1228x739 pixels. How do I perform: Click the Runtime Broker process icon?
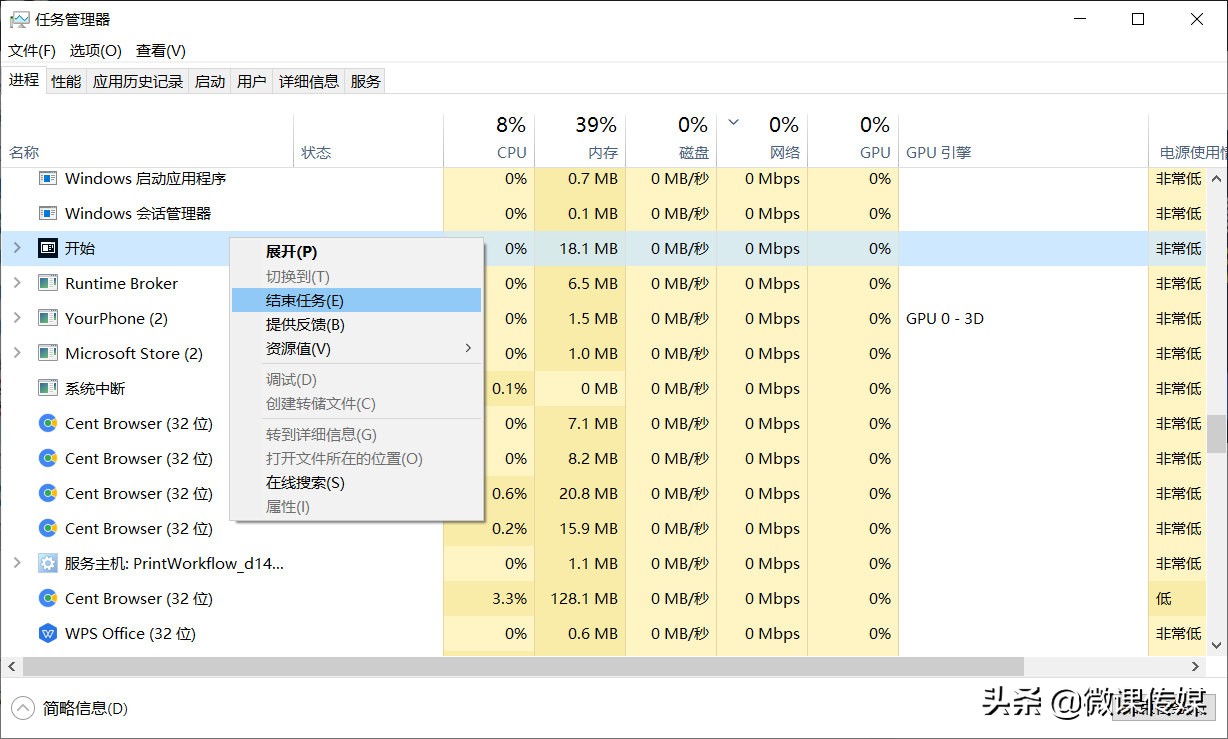pos(47,284)
